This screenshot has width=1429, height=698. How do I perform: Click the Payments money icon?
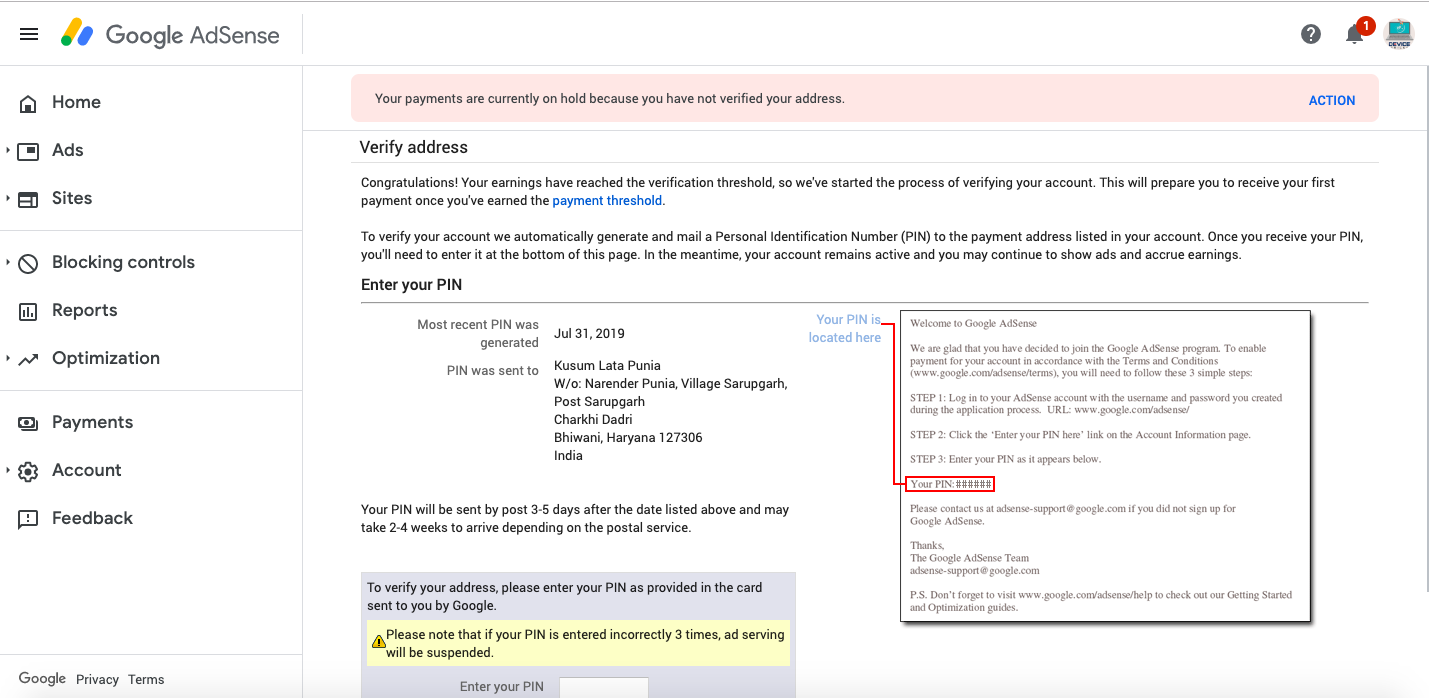(x=28, y=423)
